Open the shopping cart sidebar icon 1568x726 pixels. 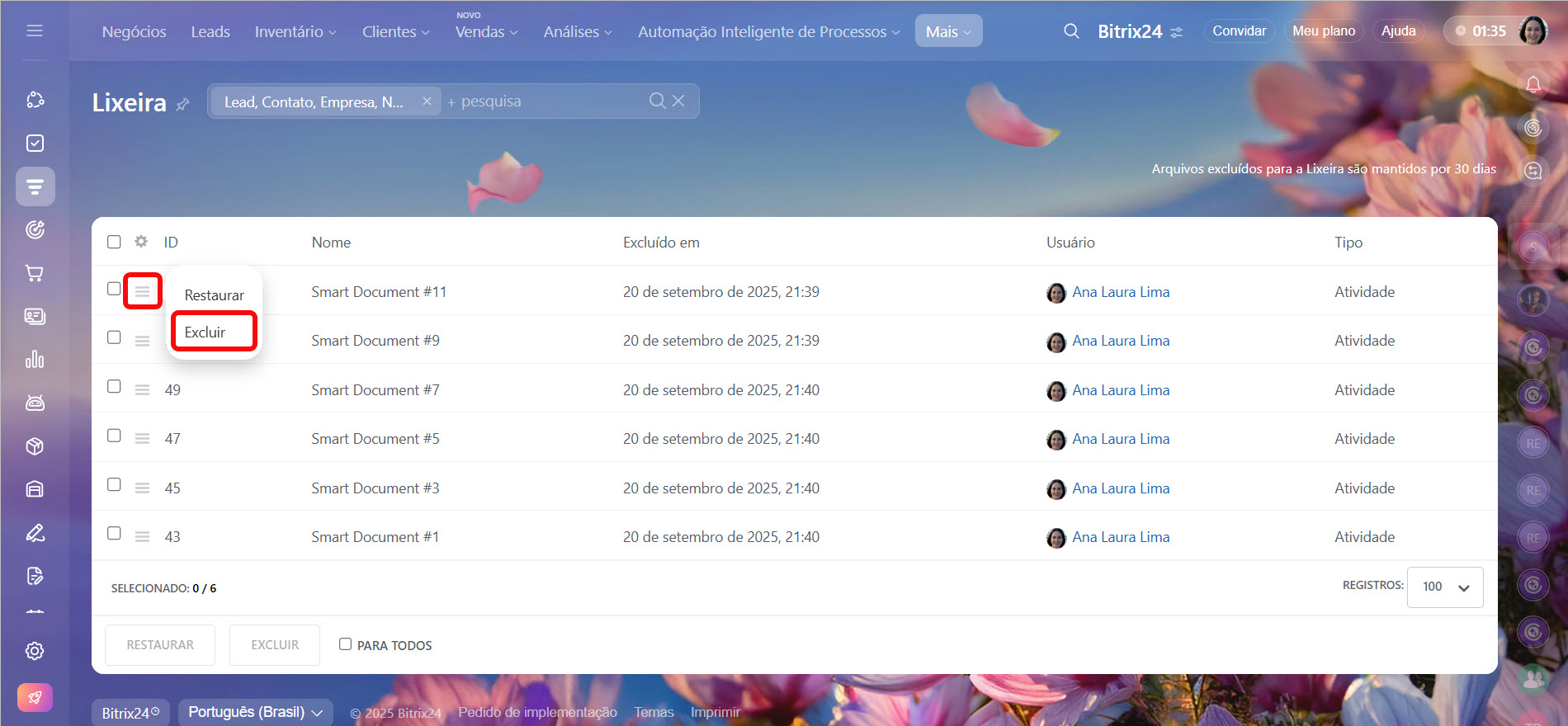35,273
